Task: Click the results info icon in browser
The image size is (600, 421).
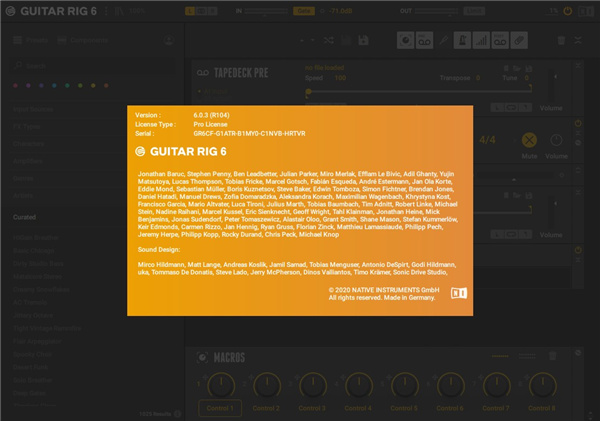Action: [x=178, y=414]
